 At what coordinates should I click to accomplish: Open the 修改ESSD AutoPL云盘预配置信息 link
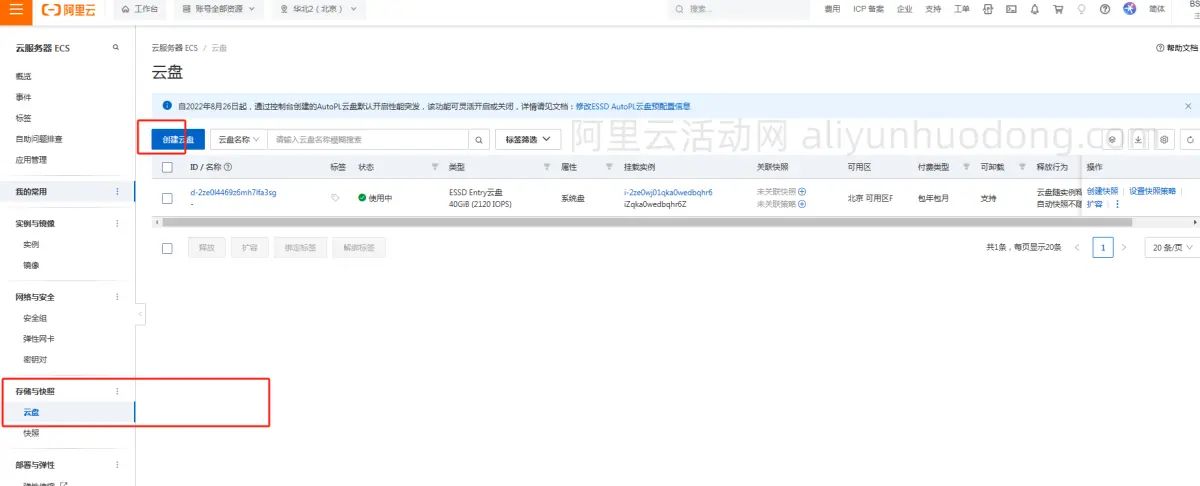coord(633,105)
